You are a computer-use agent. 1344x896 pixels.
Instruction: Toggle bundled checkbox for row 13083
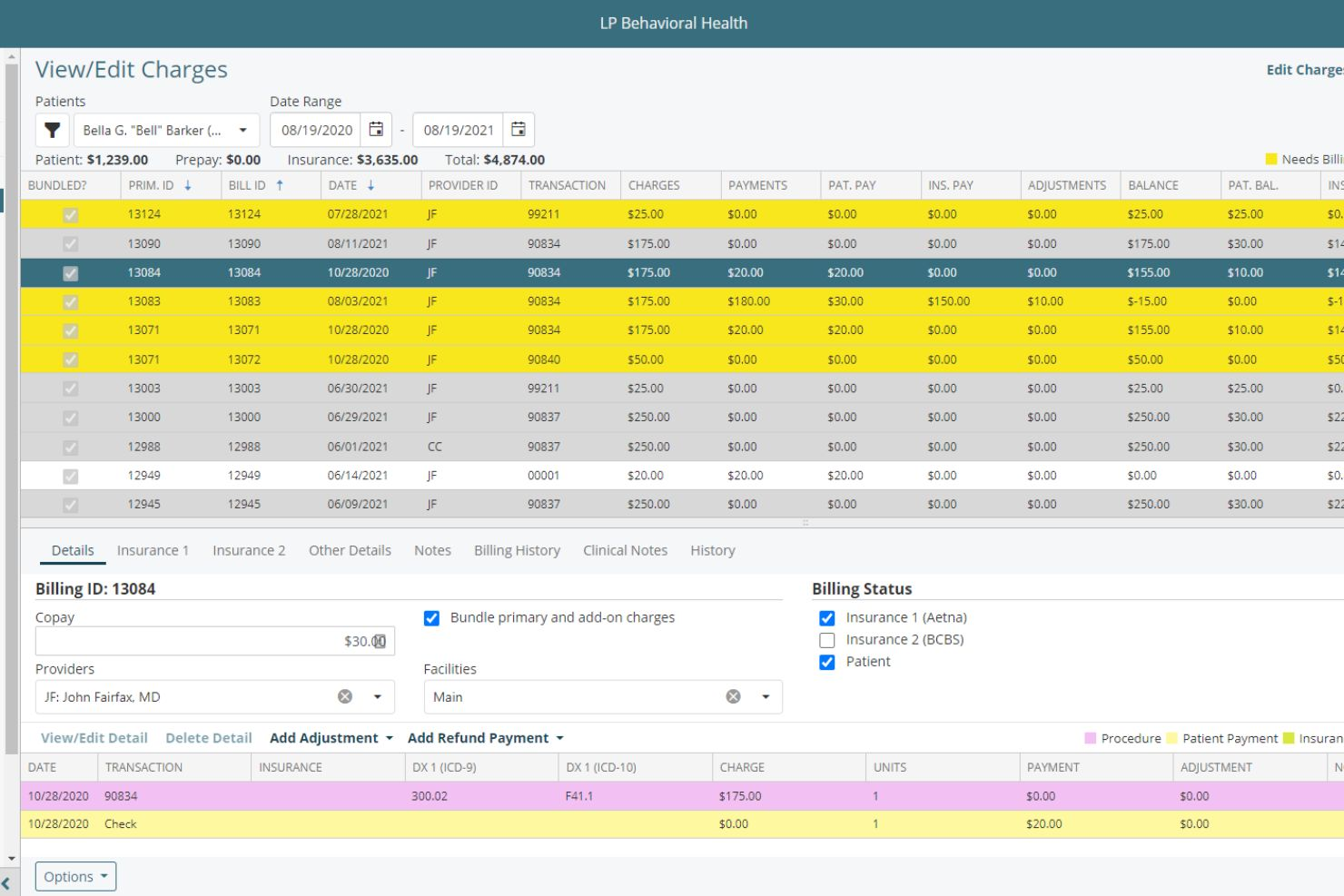tap(70, 302)
